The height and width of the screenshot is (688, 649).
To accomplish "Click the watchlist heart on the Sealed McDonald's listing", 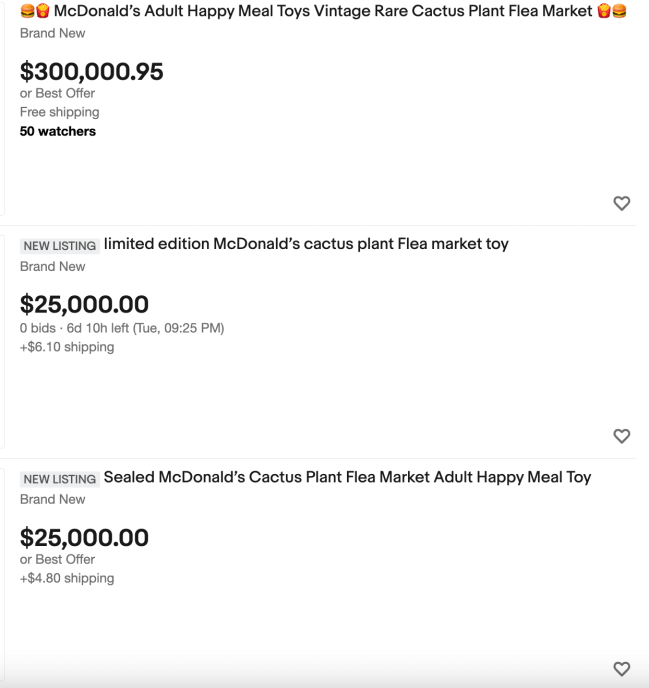I will click(x=621, y=668).
